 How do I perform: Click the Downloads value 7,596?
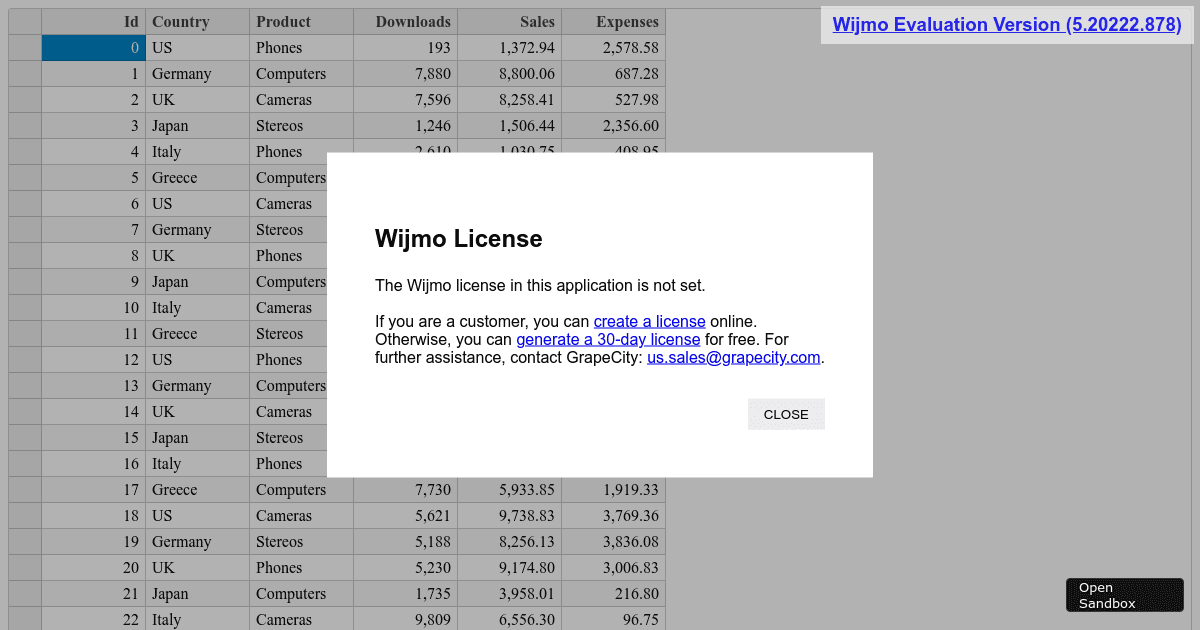click(x=406, y=100)
